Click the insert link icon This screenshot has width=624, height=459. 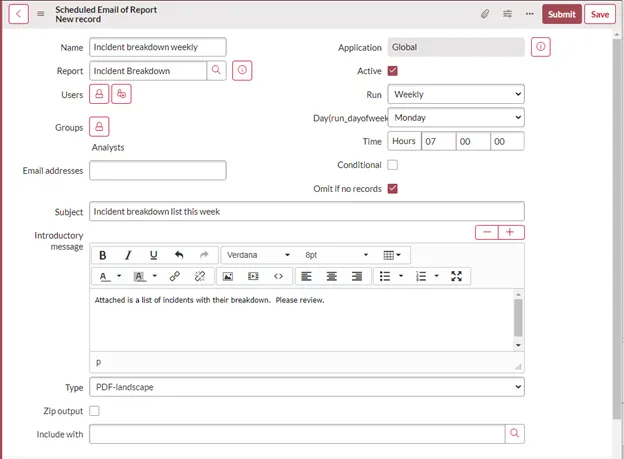tap(175, 276)
